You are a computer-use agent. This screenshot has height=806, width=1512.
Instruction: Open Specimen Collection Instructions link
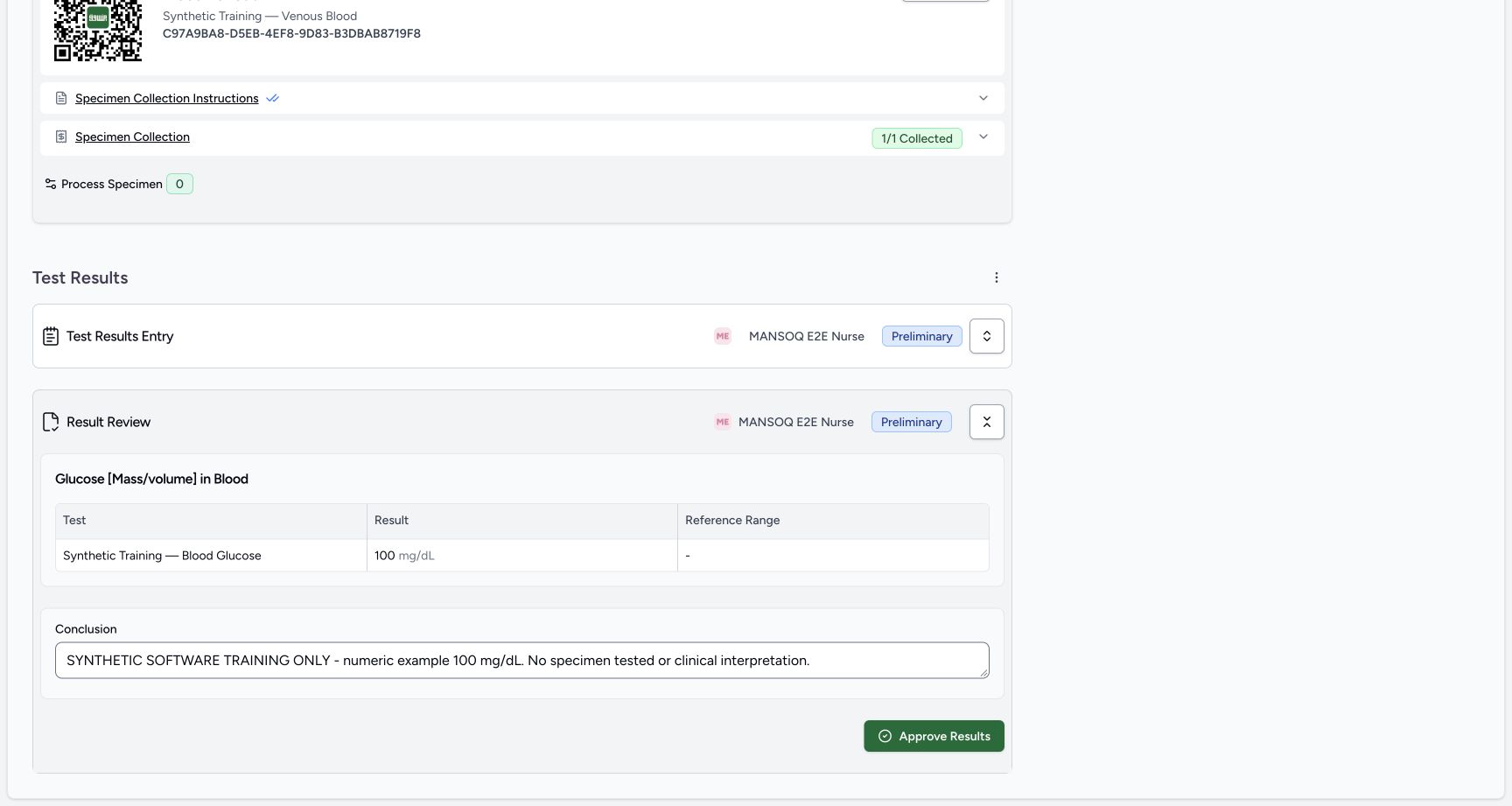tap(167, 98)
